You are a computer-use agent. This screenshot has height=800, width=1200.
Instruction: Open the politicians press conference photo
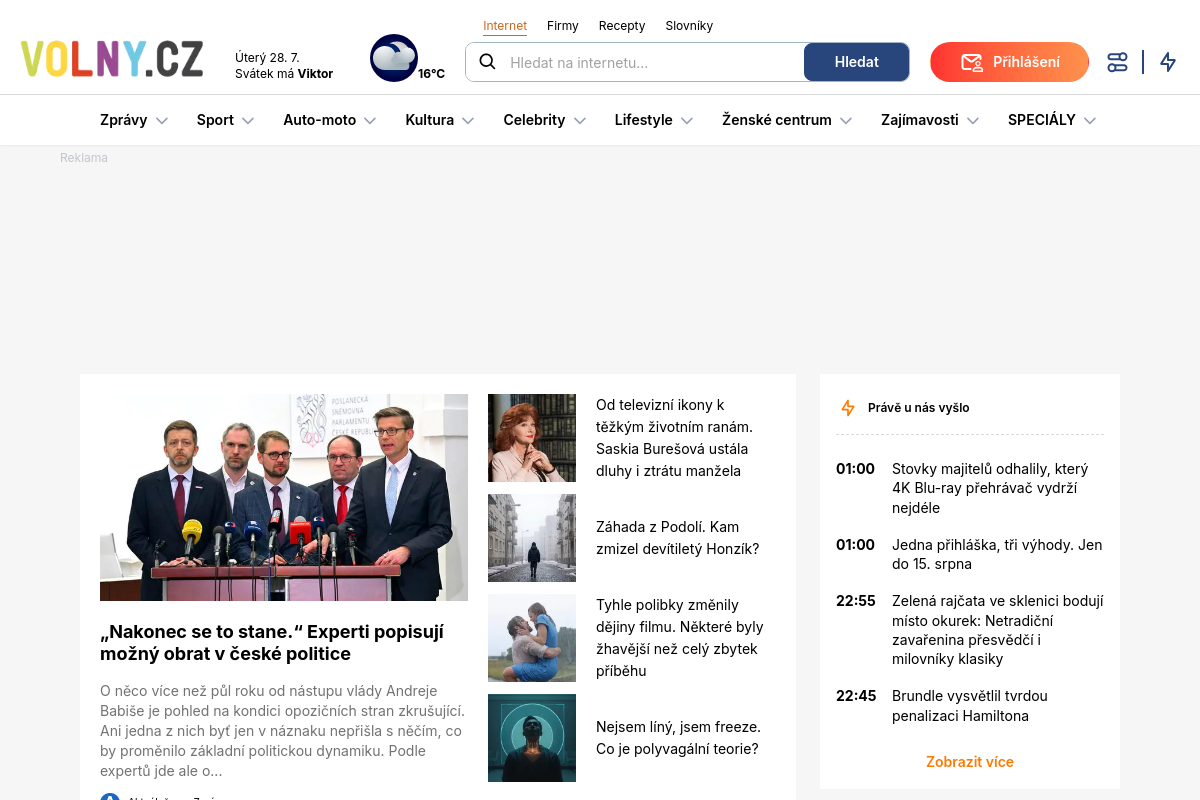284,497
